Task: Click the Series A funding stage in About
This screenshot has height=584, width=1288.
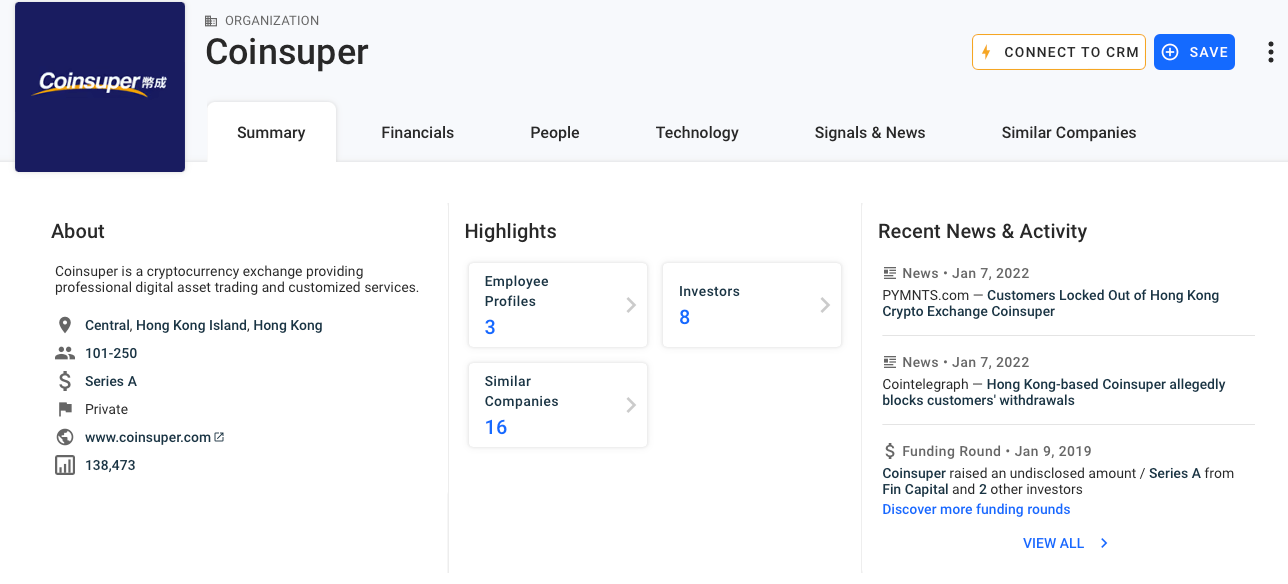Action: click(111, 381)
